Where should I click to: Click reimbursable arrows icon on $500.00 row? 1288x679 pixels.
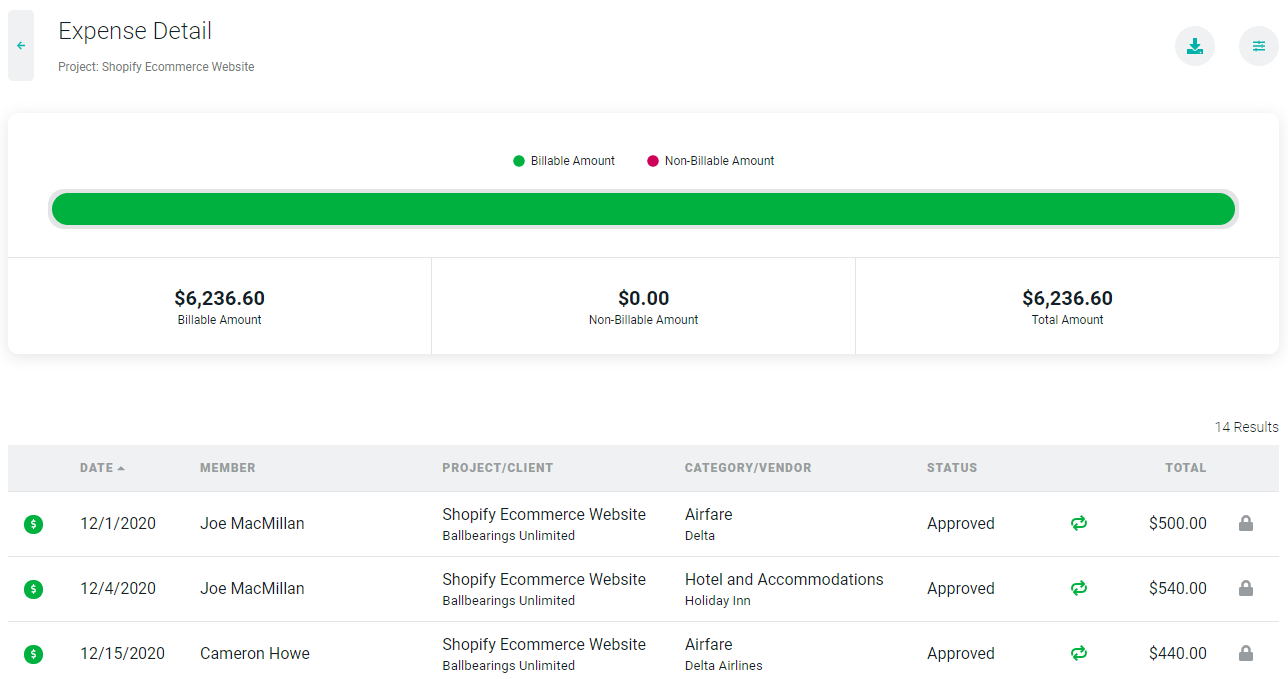(x=1079, y=523)
